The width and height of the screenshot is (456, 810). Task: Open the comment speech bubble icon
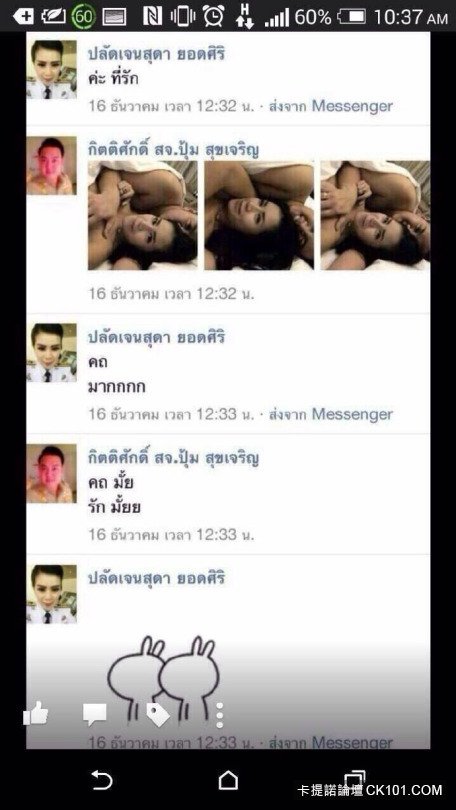tap(95, 714)
